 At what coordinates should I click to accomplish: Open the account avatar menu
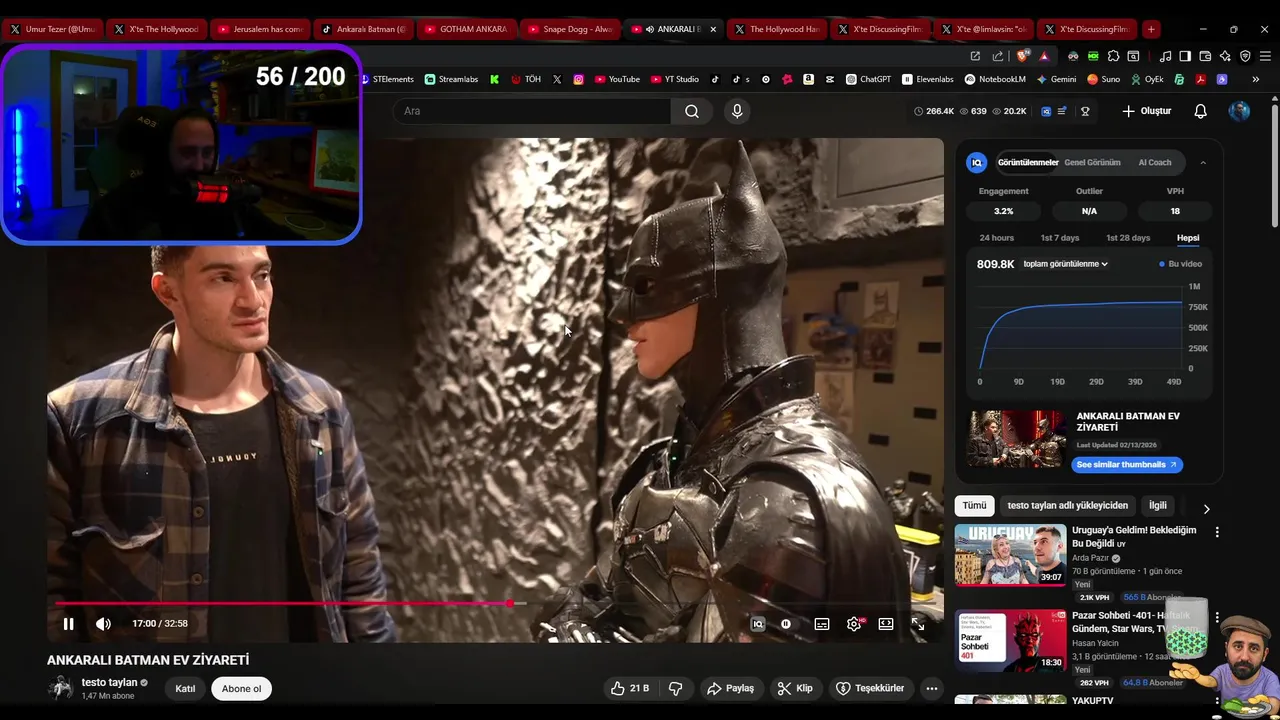tap(1239, 111)
